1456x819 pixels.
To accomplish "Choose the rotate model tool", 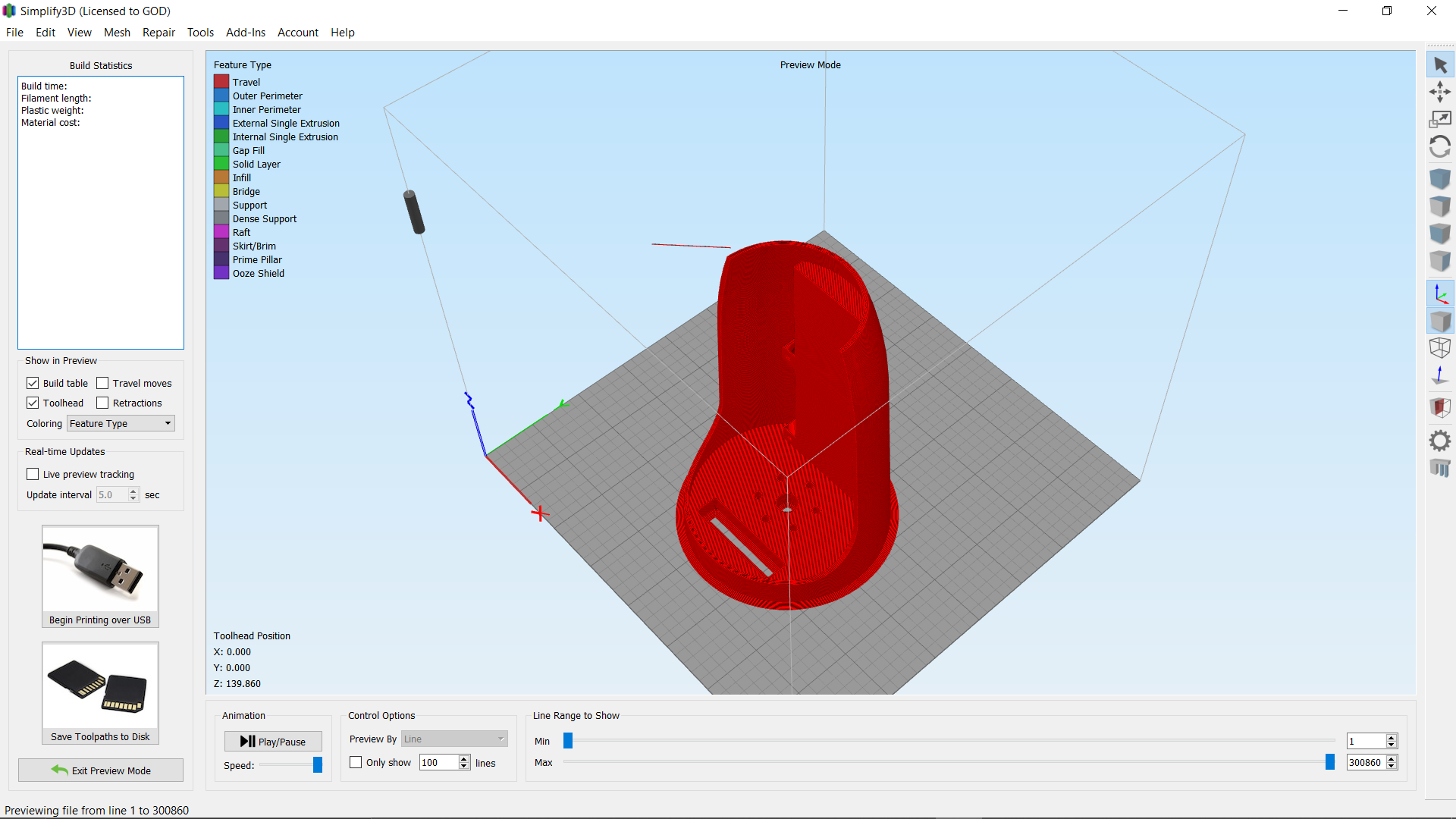I will [1440, 146].
